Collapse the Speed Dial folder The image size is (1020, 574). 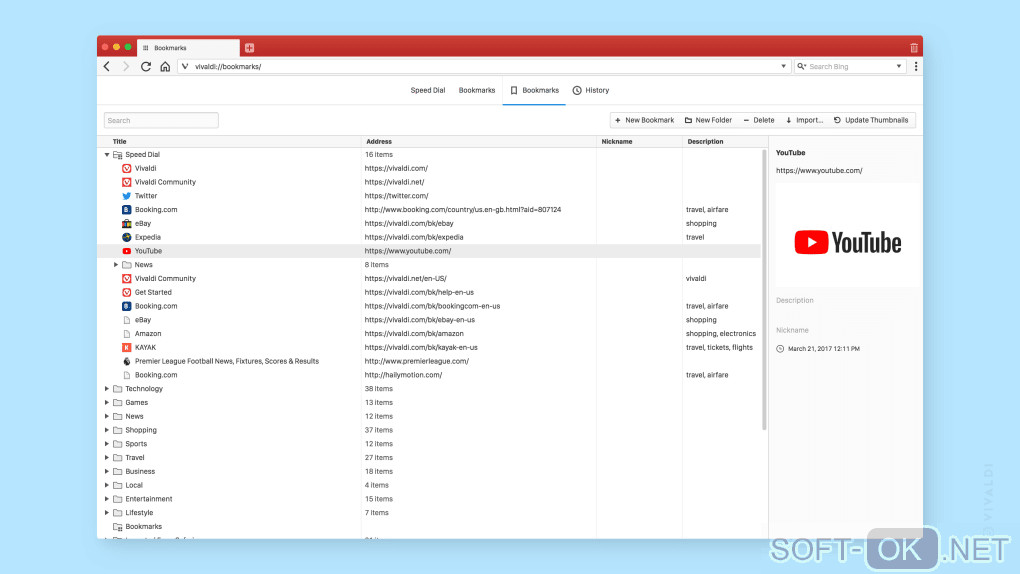107,155
